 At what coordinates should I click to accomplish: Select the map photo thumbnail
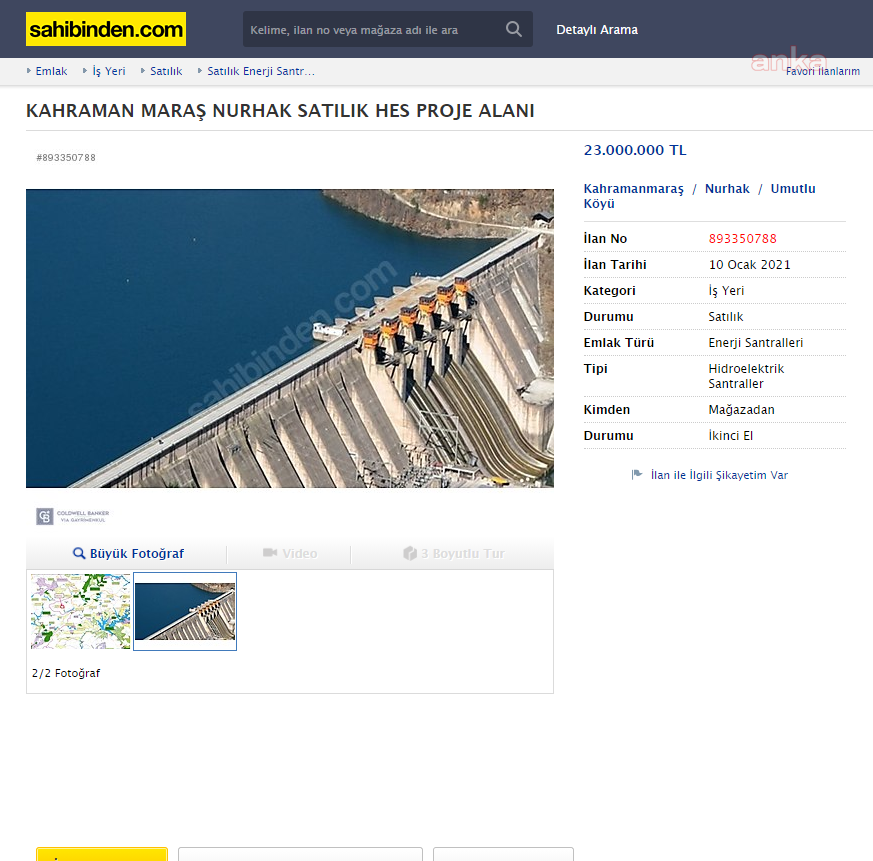point(81,611)
